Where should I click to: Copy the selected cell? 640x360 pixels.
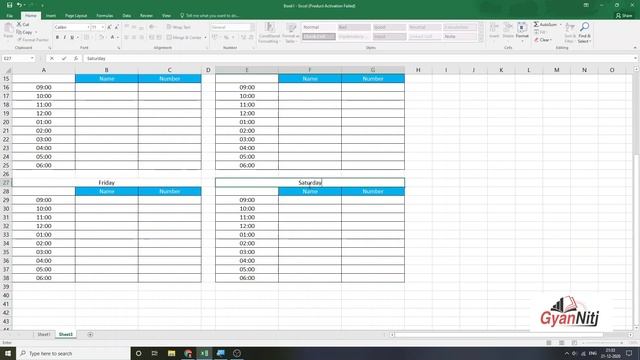click(x=25, y=32)
